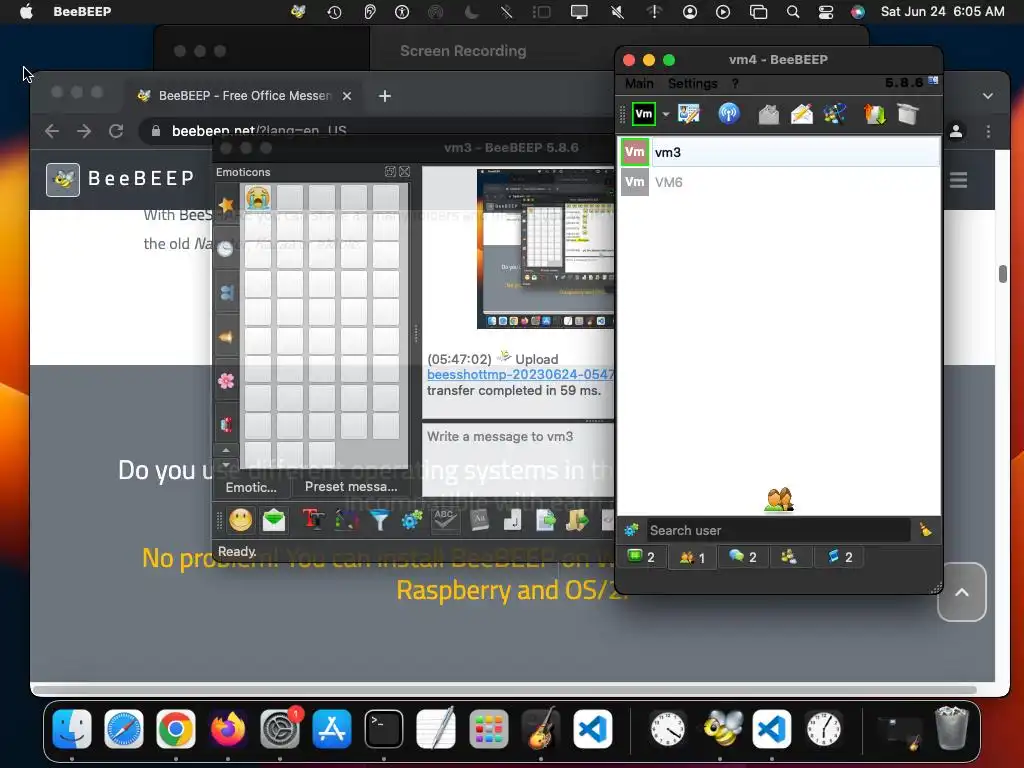Click the scroll-to-top chevron button on webpage
The image size is (1024, 768).
coord(961,592)
